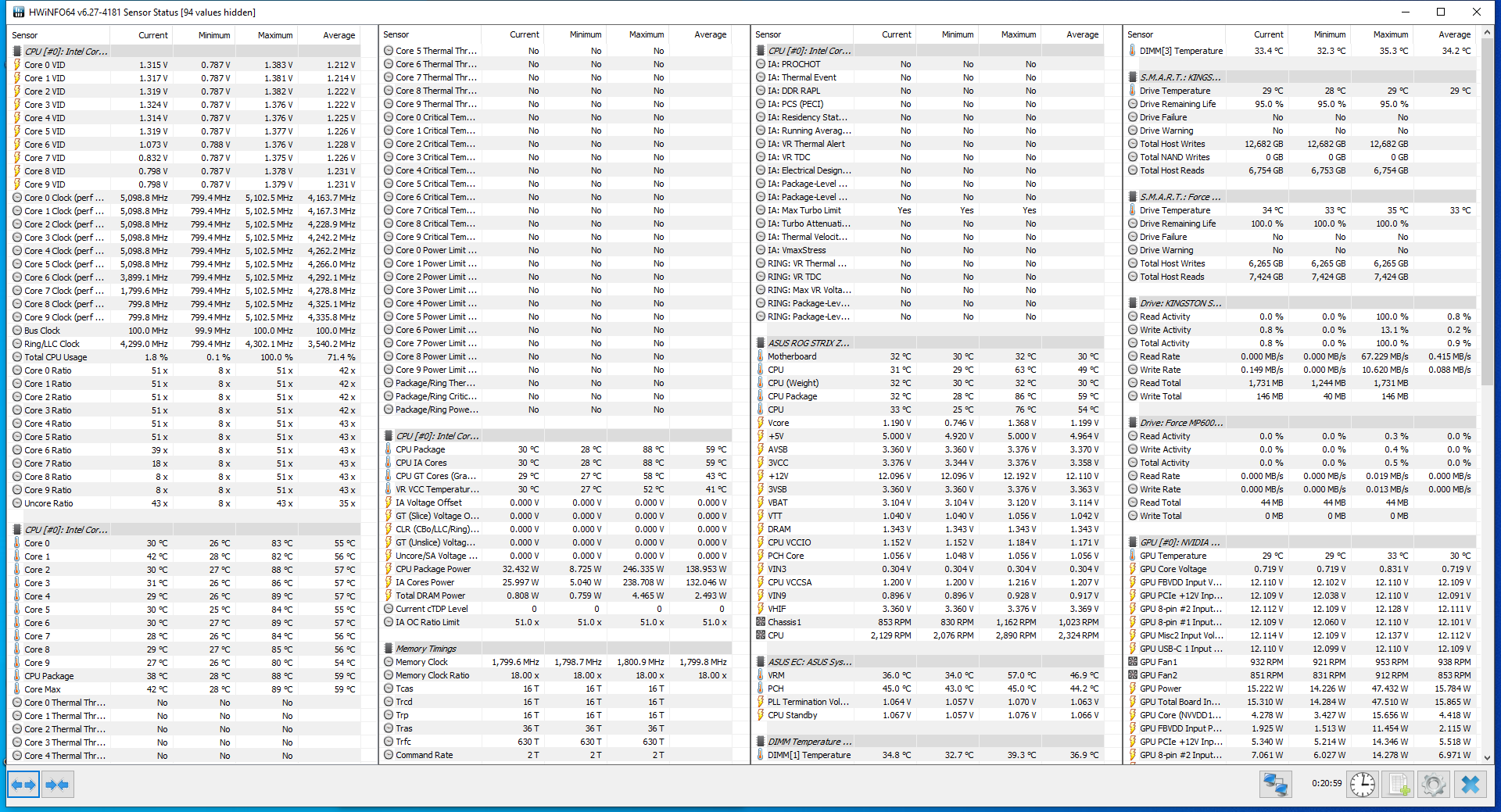Click scrollbar up arrow at window's right edge
Screen dimensions: 1501x812
coord(1486,33)
